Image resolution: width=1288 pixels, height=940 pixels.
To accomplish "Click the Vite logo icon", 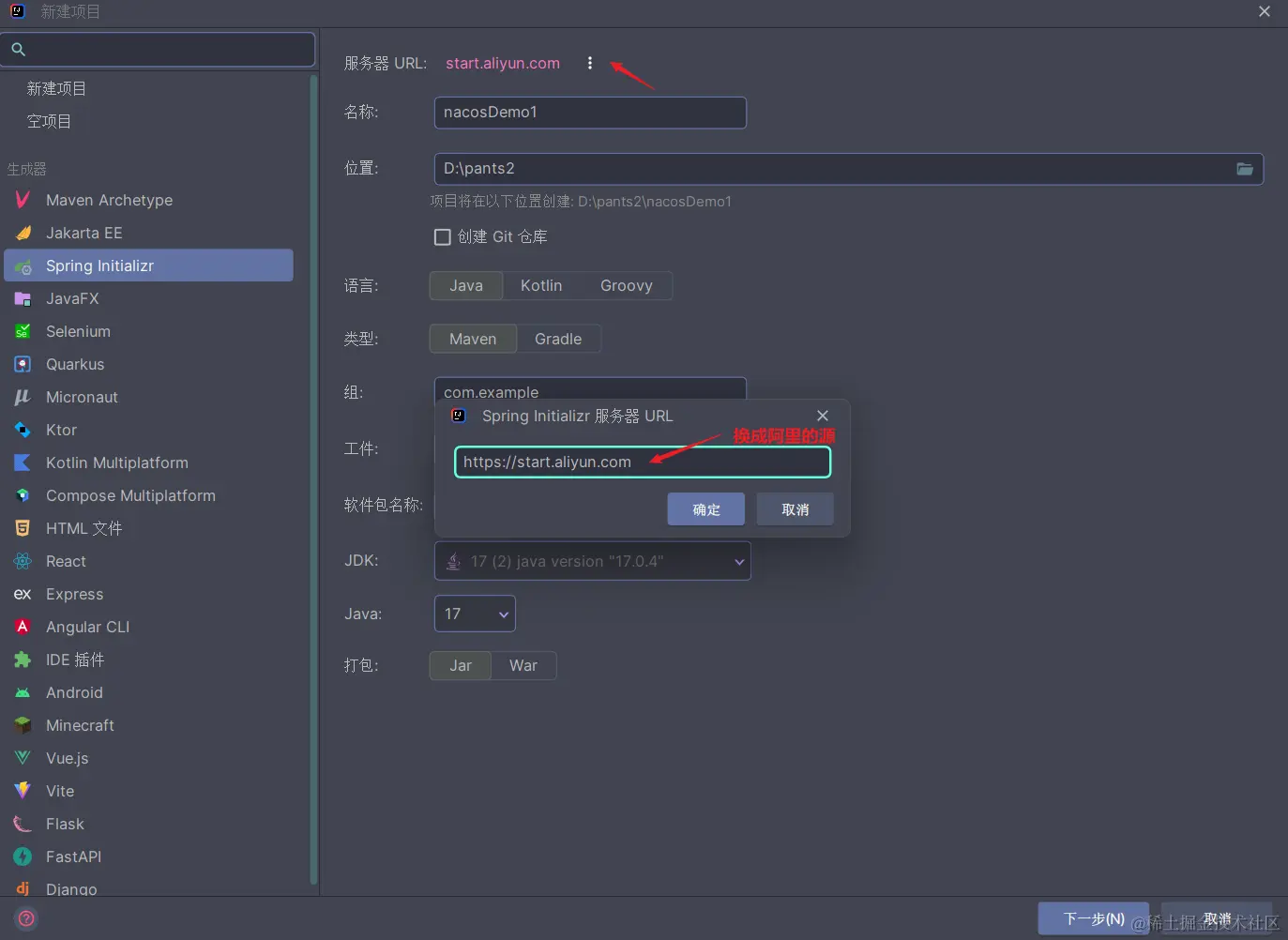I will 23,791.
